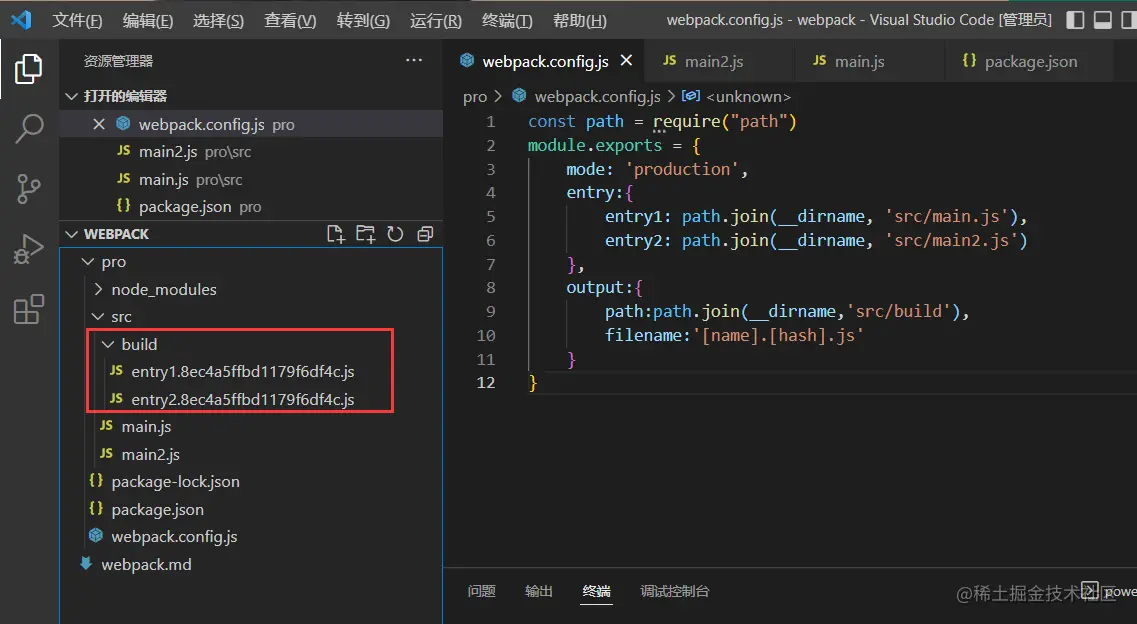Open webpack.config.js in explorer tree

tap(174, 537)
